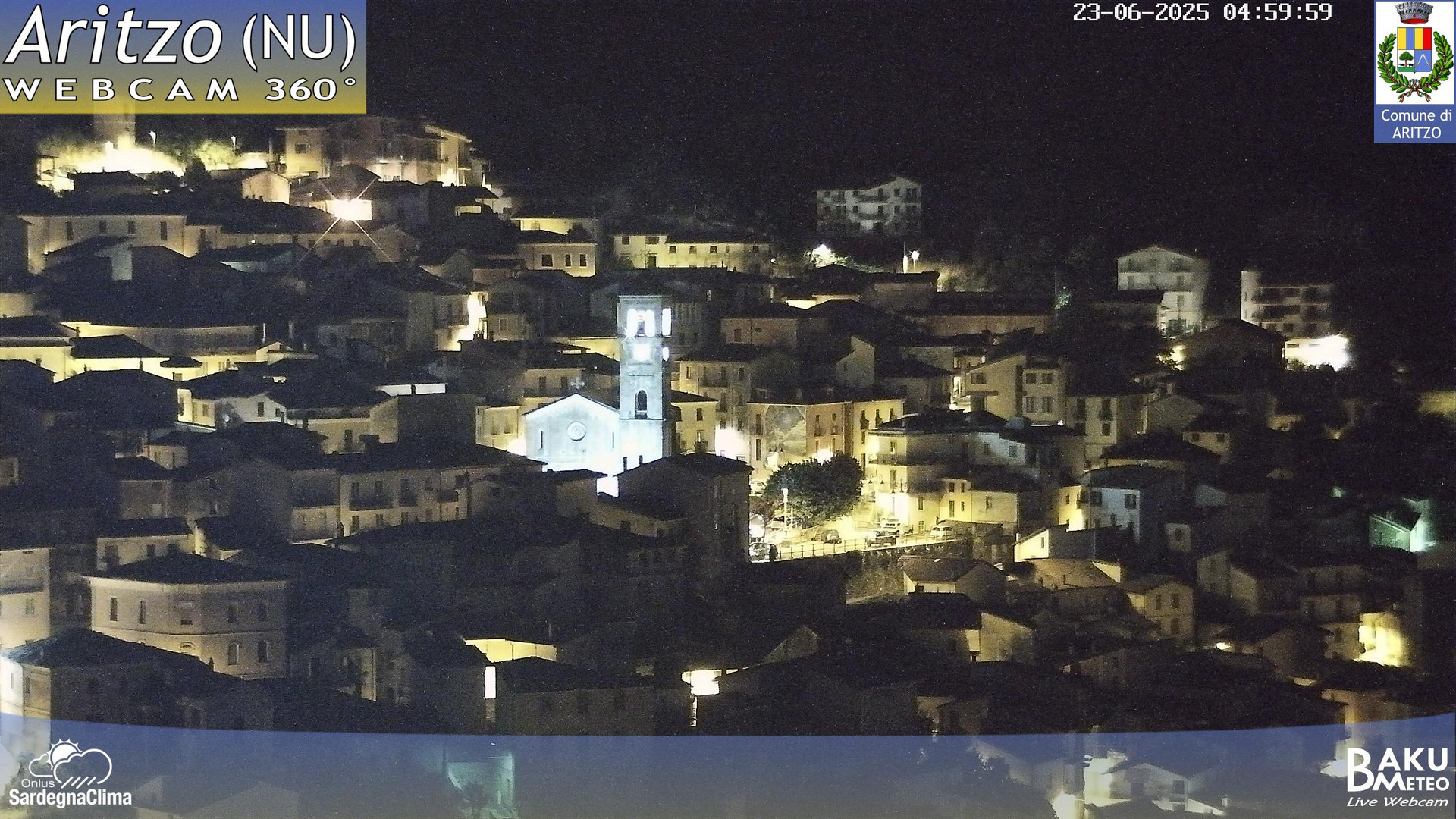Click the WEBCAM 360° subtitle text
Screen dimensions: 1456x819
click(x=180, y=90)
